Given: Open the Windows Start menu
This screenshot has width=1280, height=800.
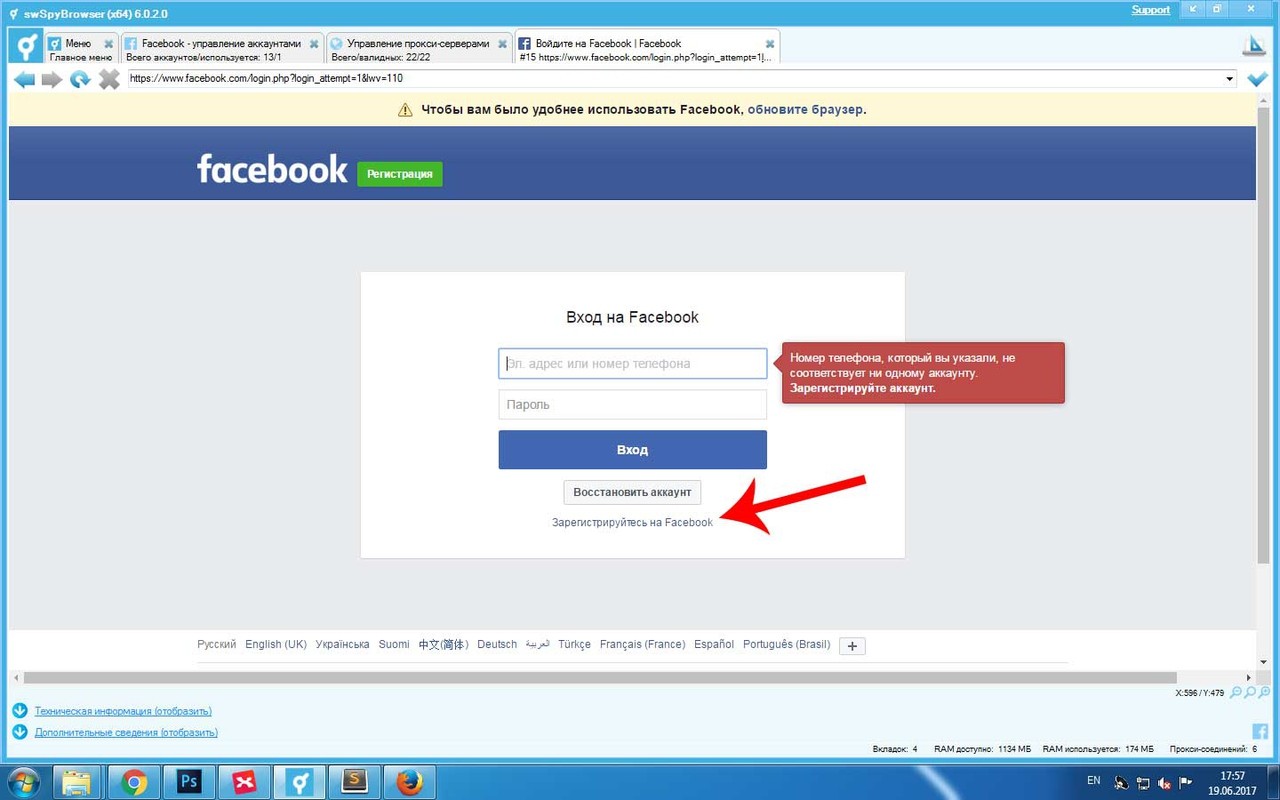Looking at the screenshot, I should click(x=23, y=782).
